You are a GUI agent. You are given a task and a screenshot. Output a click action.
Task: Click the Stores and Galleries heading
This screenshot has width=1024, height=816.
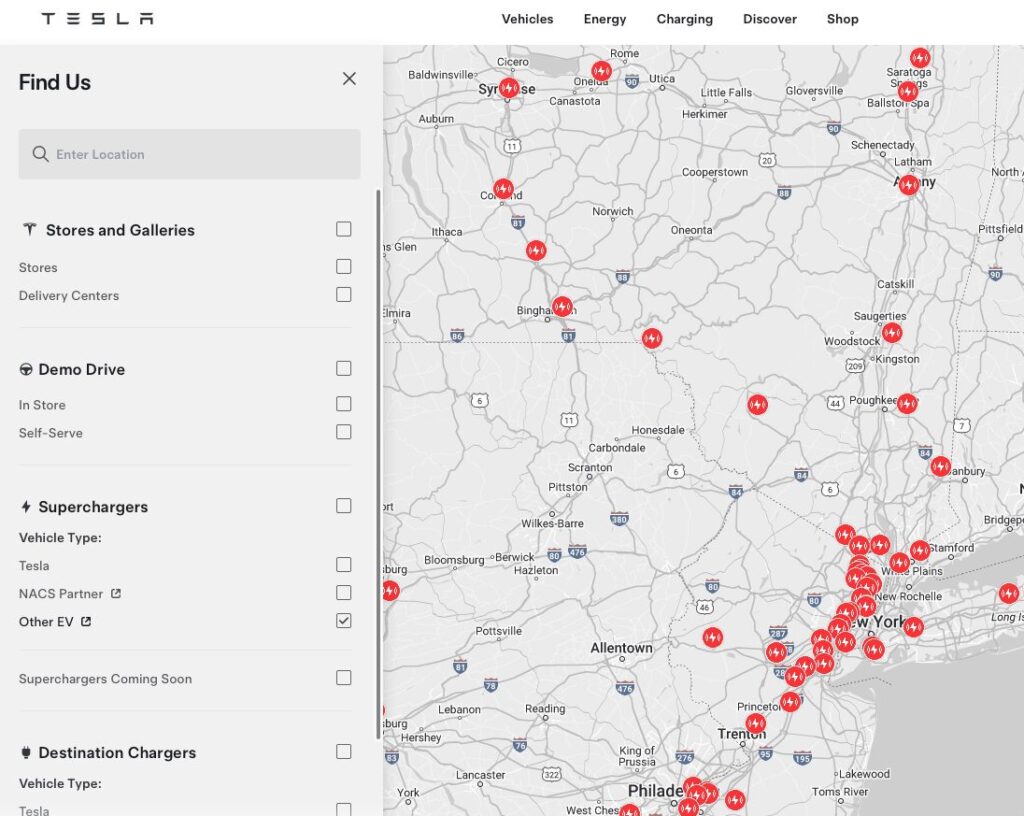coord(120,230)
